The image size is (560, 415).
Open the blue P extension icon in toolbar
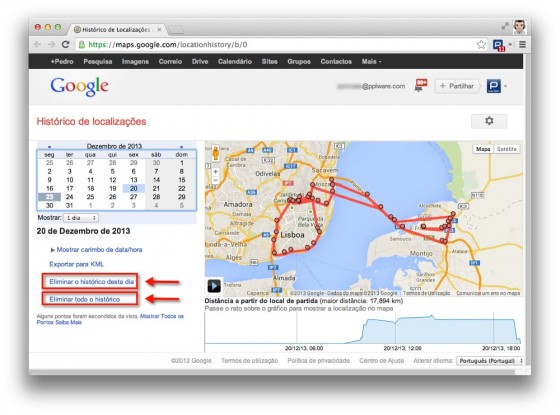click(x=499, y=45)
